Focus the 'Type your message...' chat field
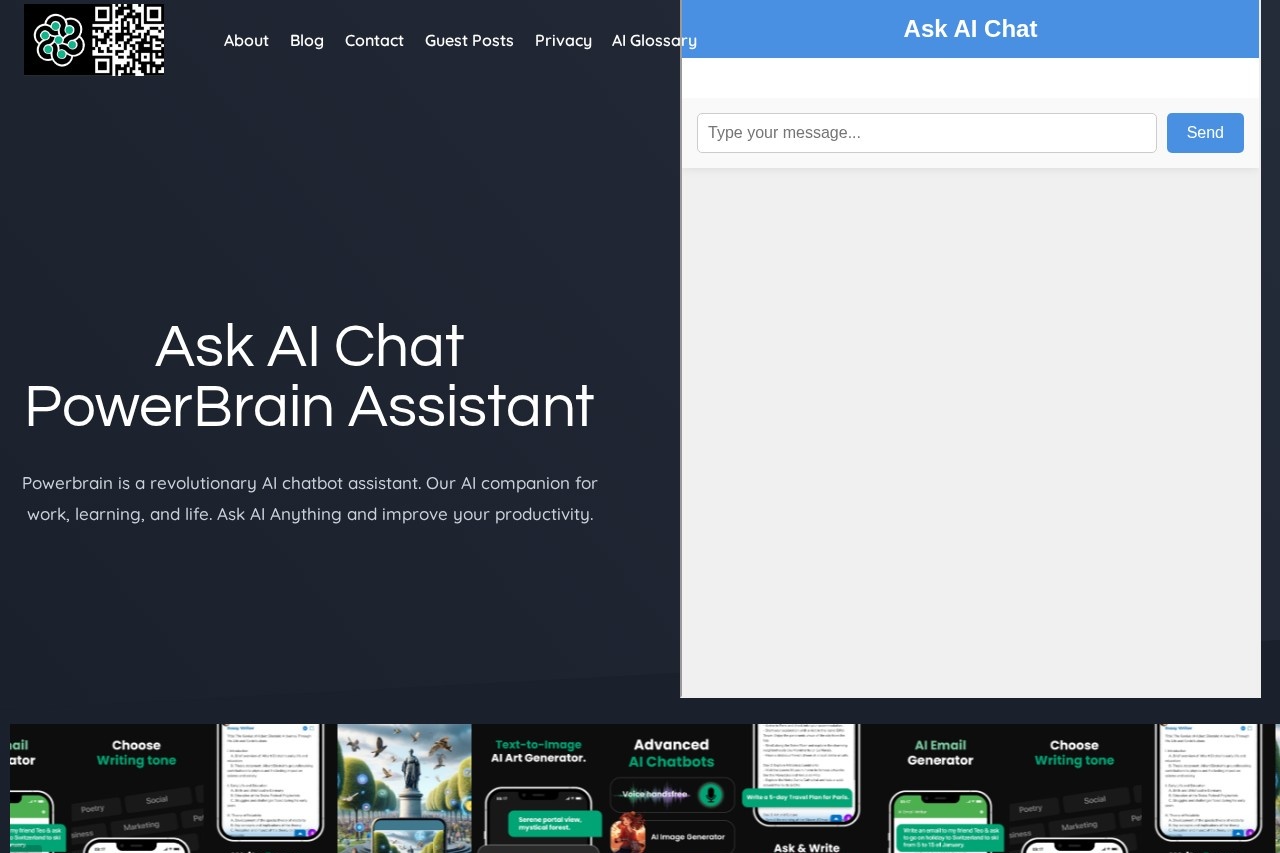Screen dimensions: 1280x853 tap(927, 133)
